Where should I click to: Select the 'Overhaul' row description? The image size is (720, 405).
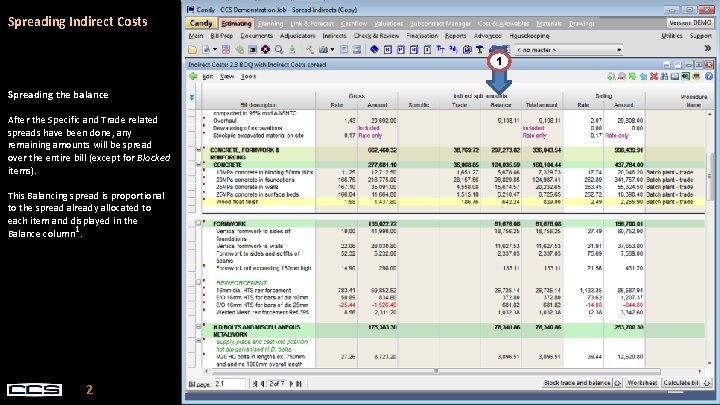(225, 121)
